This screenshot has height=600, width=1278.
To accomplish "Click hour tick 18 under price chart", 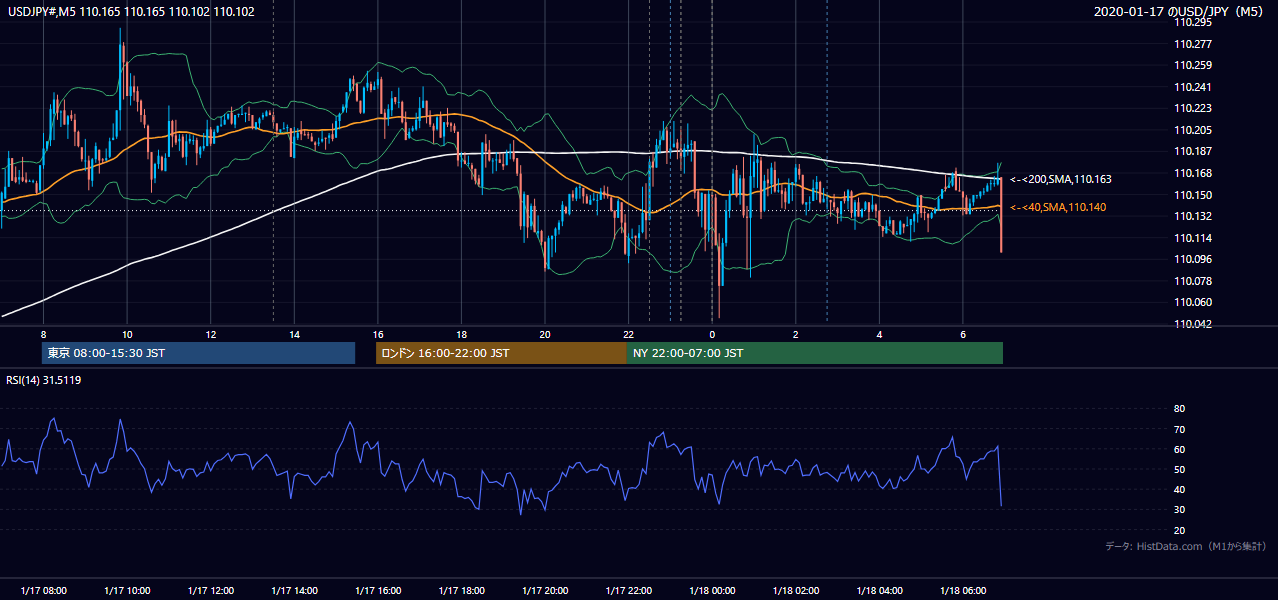I will pos(461,334).
